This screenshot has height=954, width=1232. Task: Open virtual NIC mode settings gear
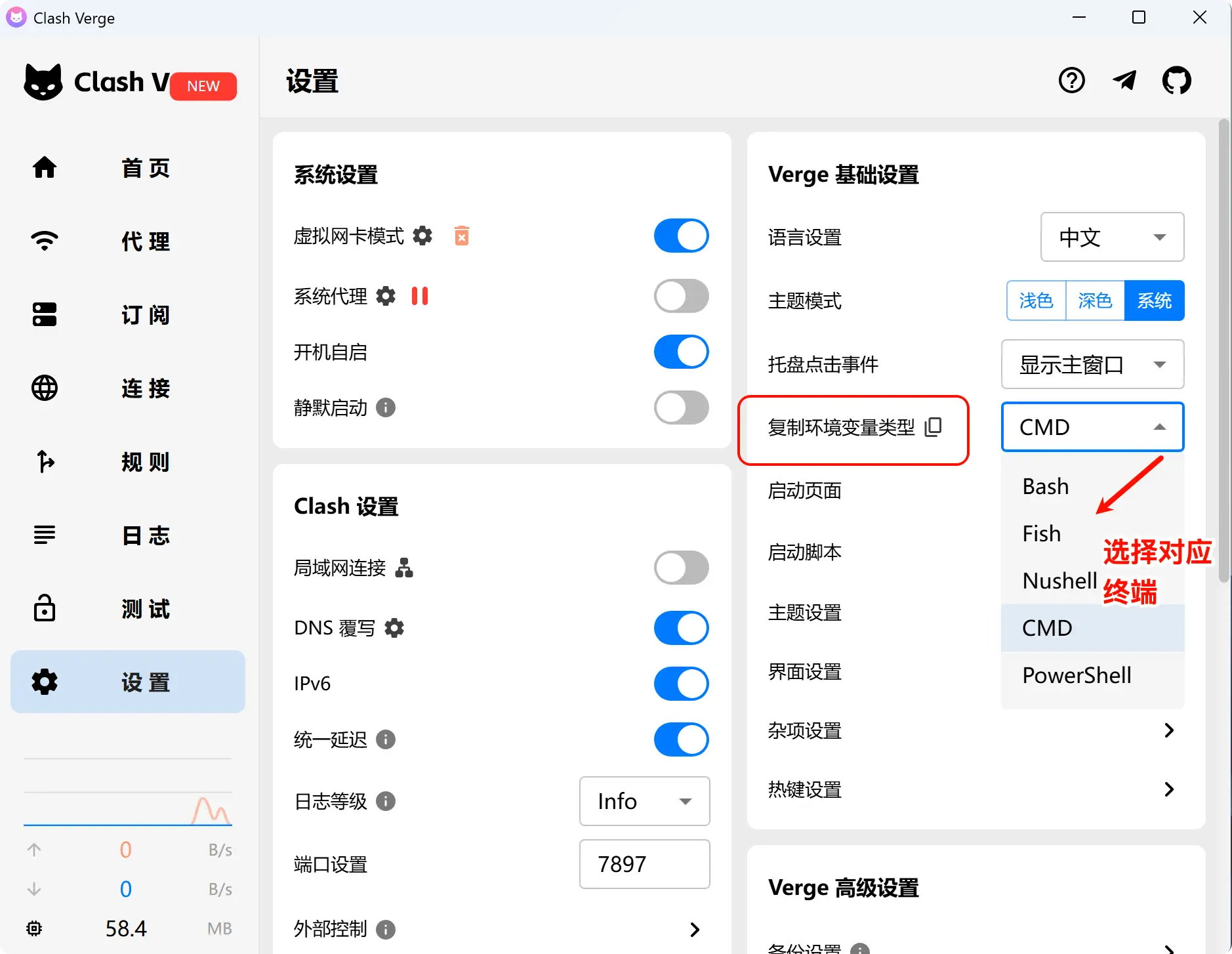(x=422, y=236)
